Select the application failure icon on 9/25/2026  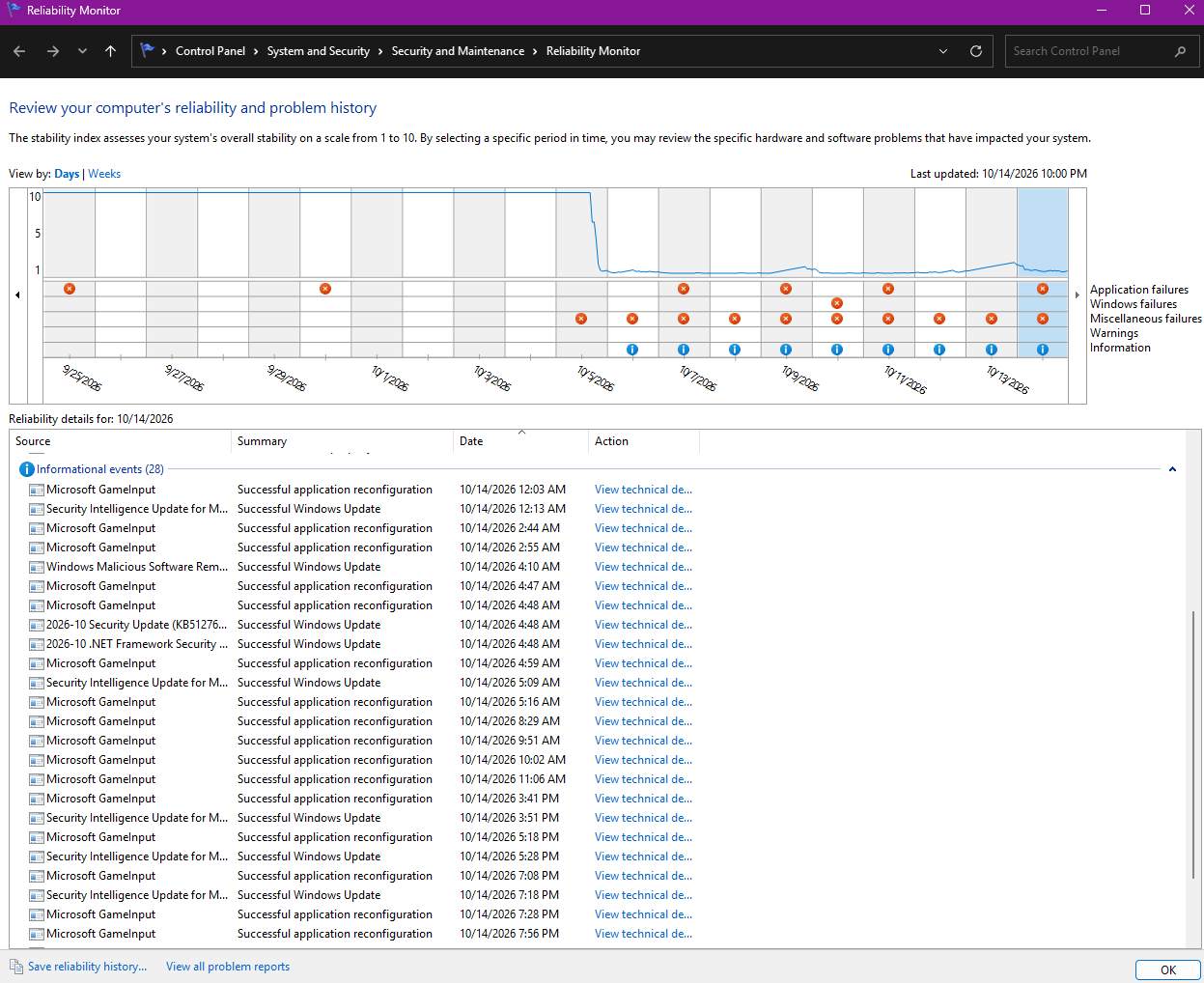pyautogui.click(x=70, y=289)
